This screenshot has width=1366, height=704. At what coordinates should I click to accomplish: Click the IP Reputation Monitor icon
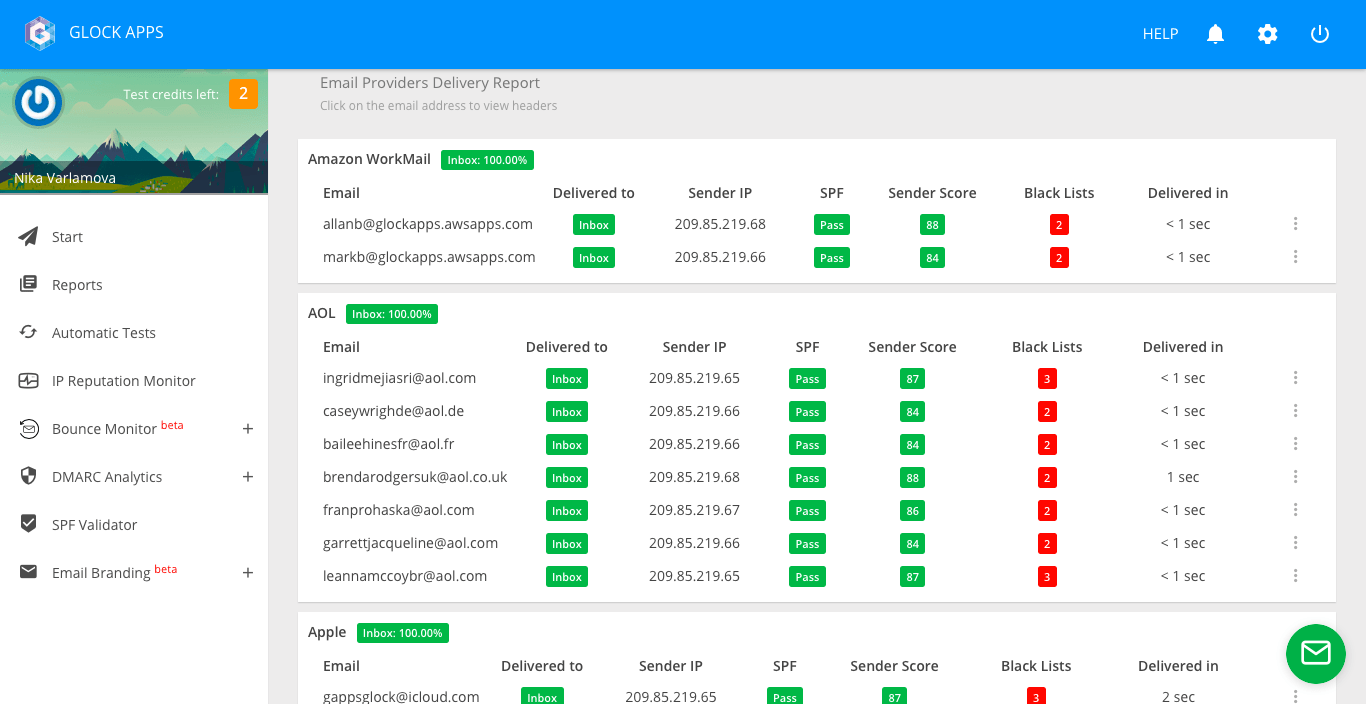[x=28, y=380]
